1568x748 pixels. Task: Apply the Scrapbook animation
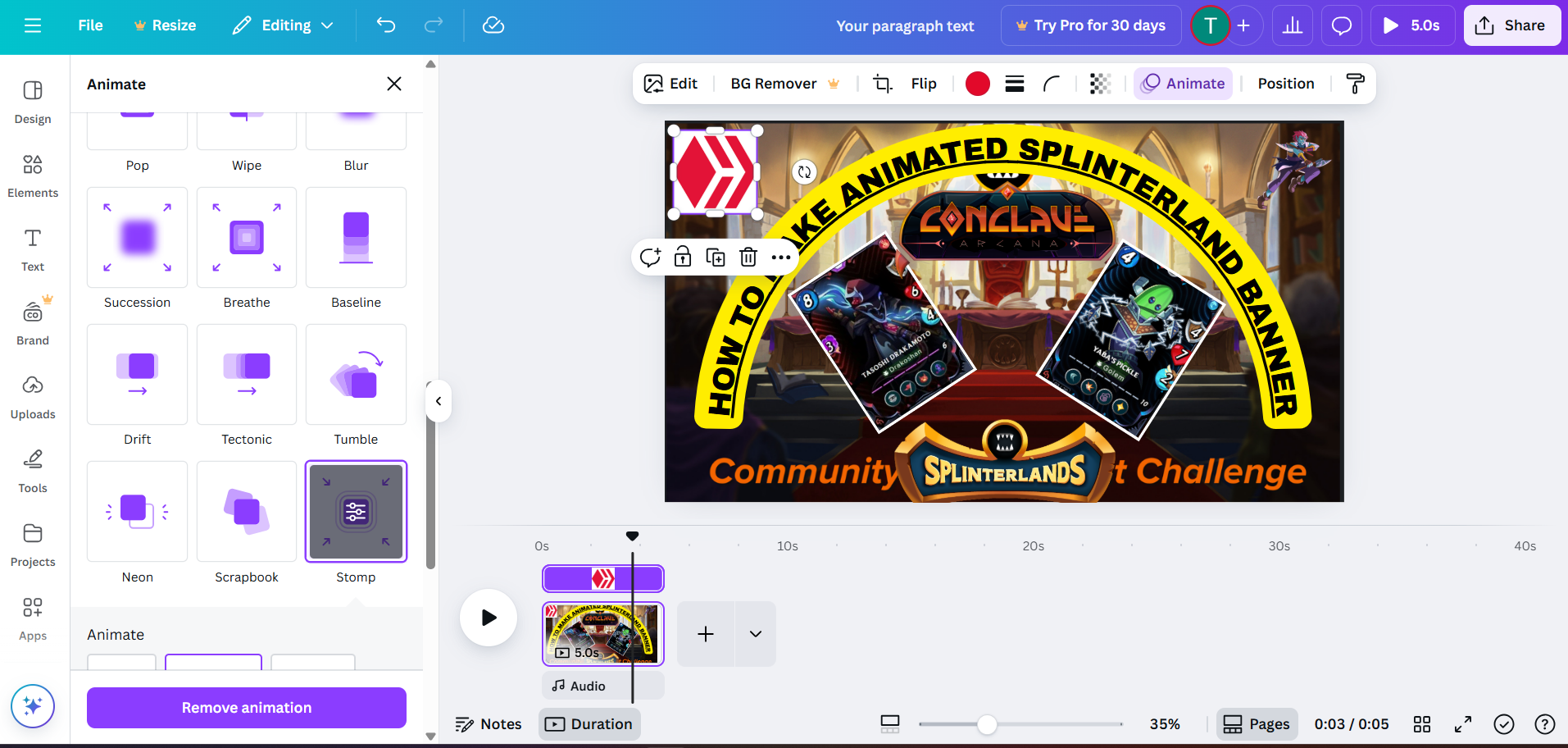247,512
